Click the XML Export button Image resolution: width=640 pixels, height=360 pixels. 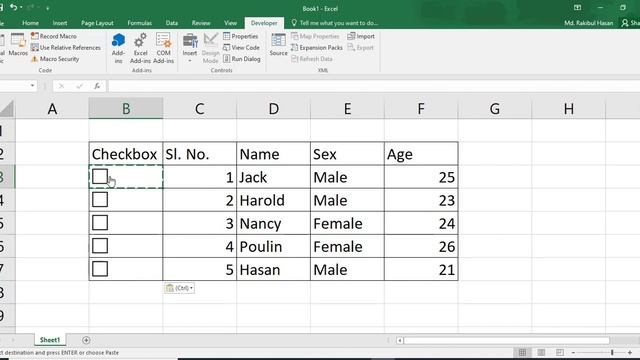click(x=361, y=47)
